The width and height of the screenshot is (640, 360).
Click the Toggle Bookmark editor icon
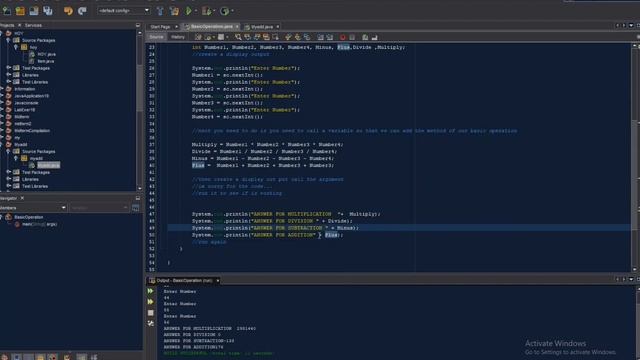tap(307, 37)
